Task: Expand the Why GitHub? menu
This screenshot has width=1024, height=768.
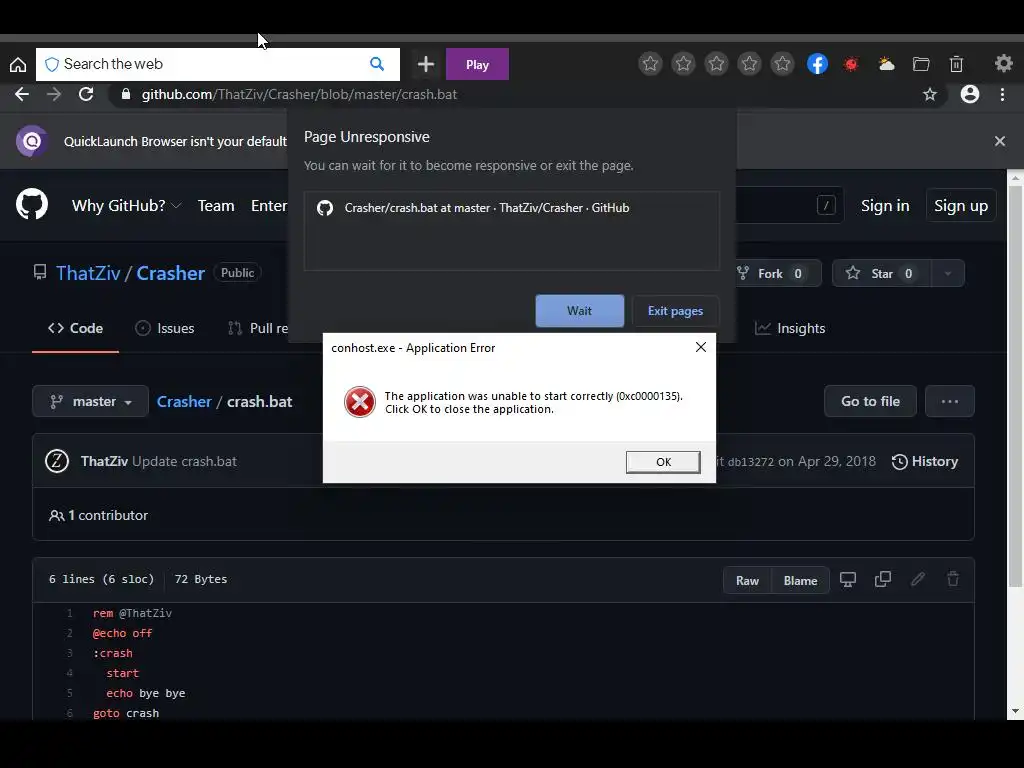Action: [126, 206]
